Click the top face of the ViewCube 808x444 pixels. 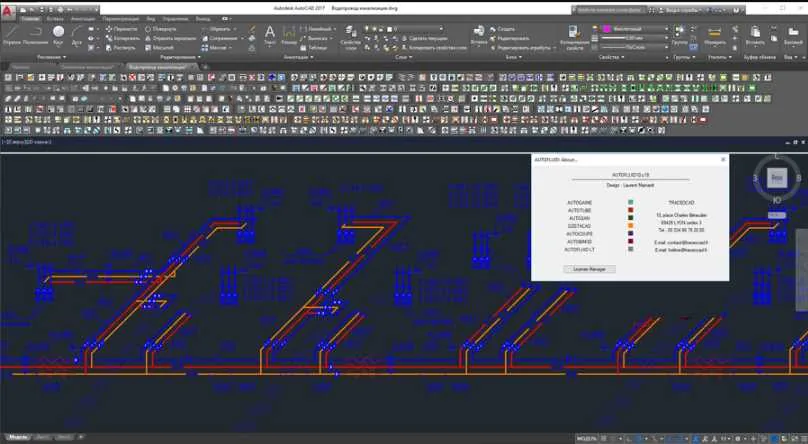pyautogui.click(x=777, y=178)
